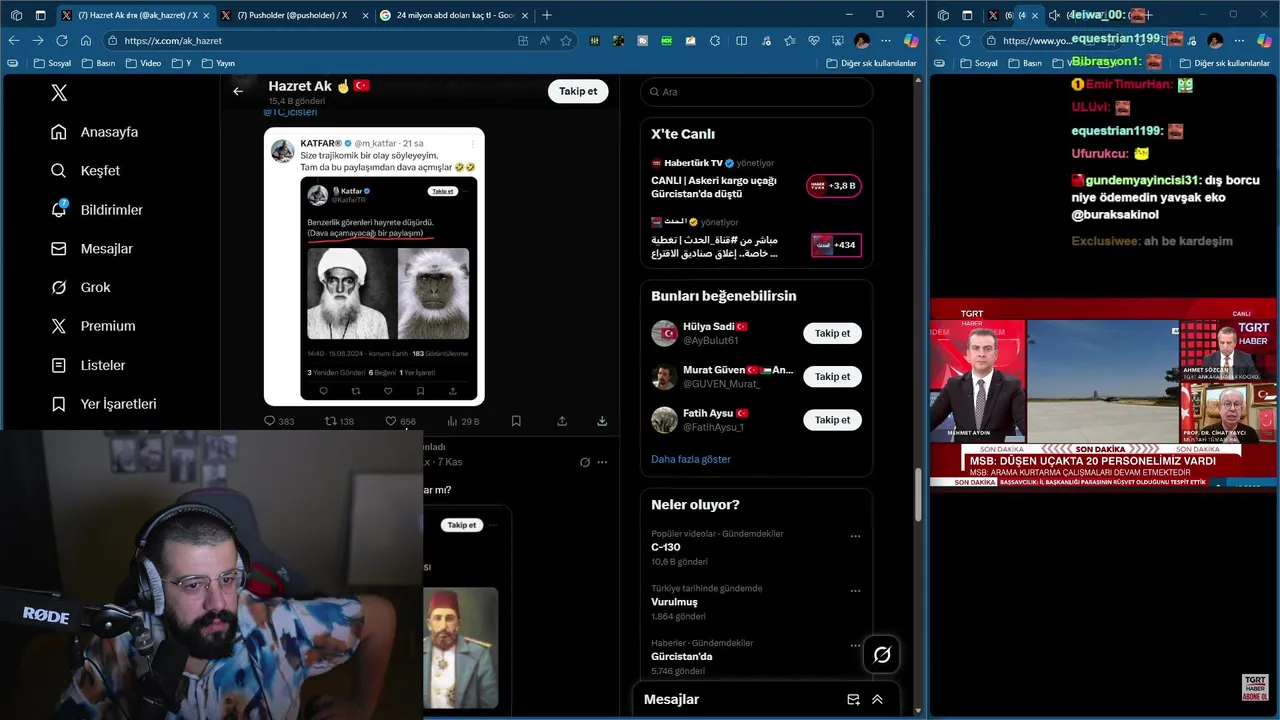Follow Hülya Sadi with Takip et
Image resolution: width=1280 pixels, height=720 pixels.
(x=832, y=333)
